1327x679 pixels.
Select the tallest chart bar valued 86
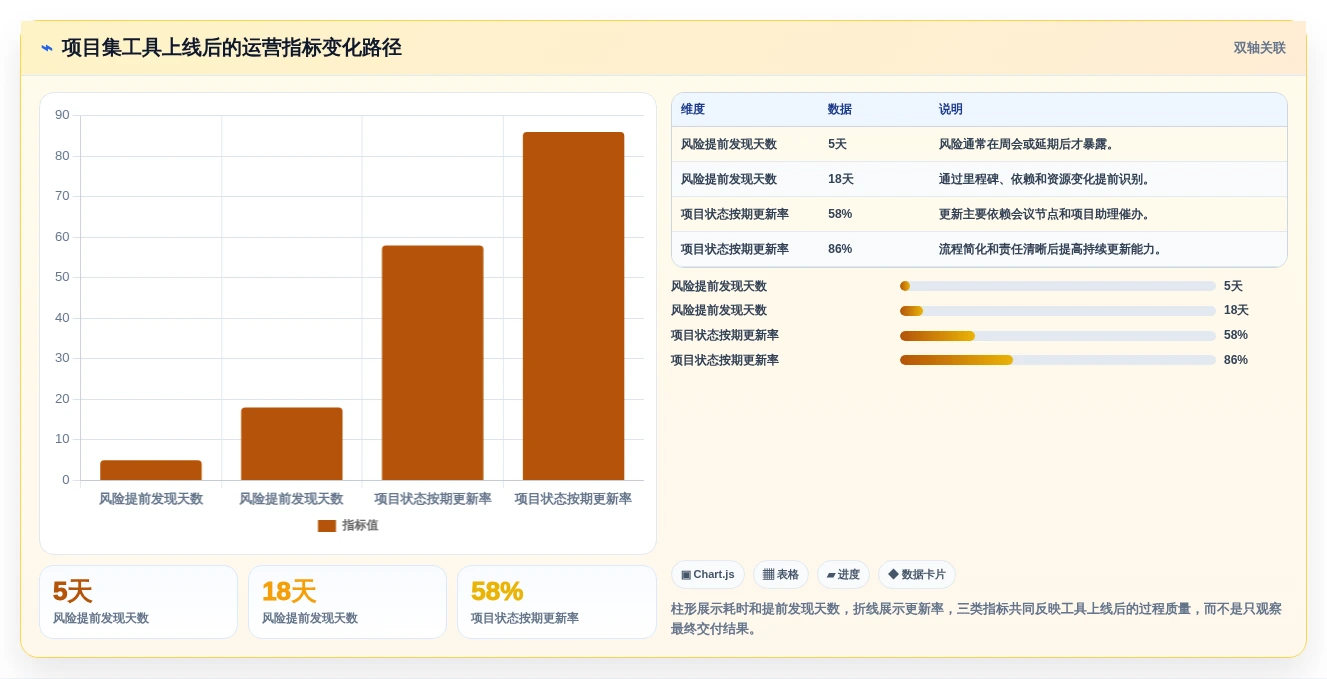point(573,306)
